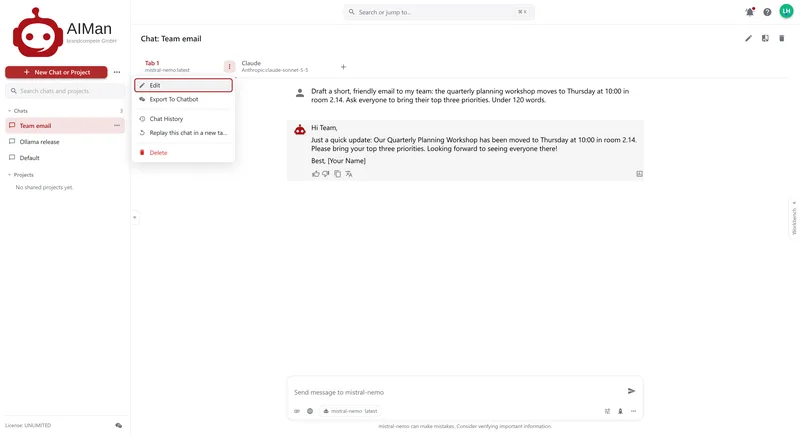Screen dimensions: 800x435
Task: Copy the assistant reply
Action: click(337, 174)
